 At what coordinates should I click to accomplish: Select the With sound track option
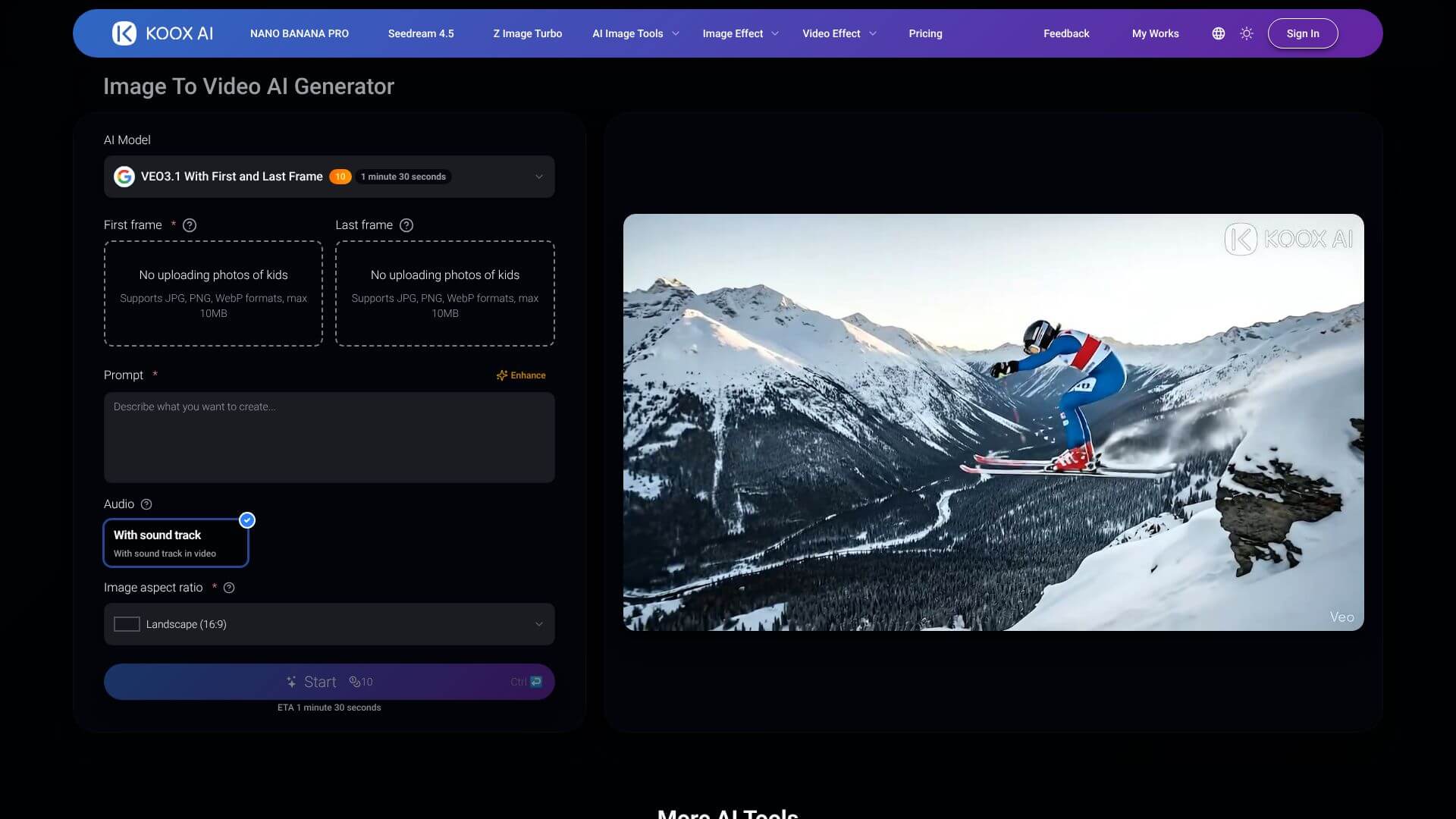click(x=175, y=542)
